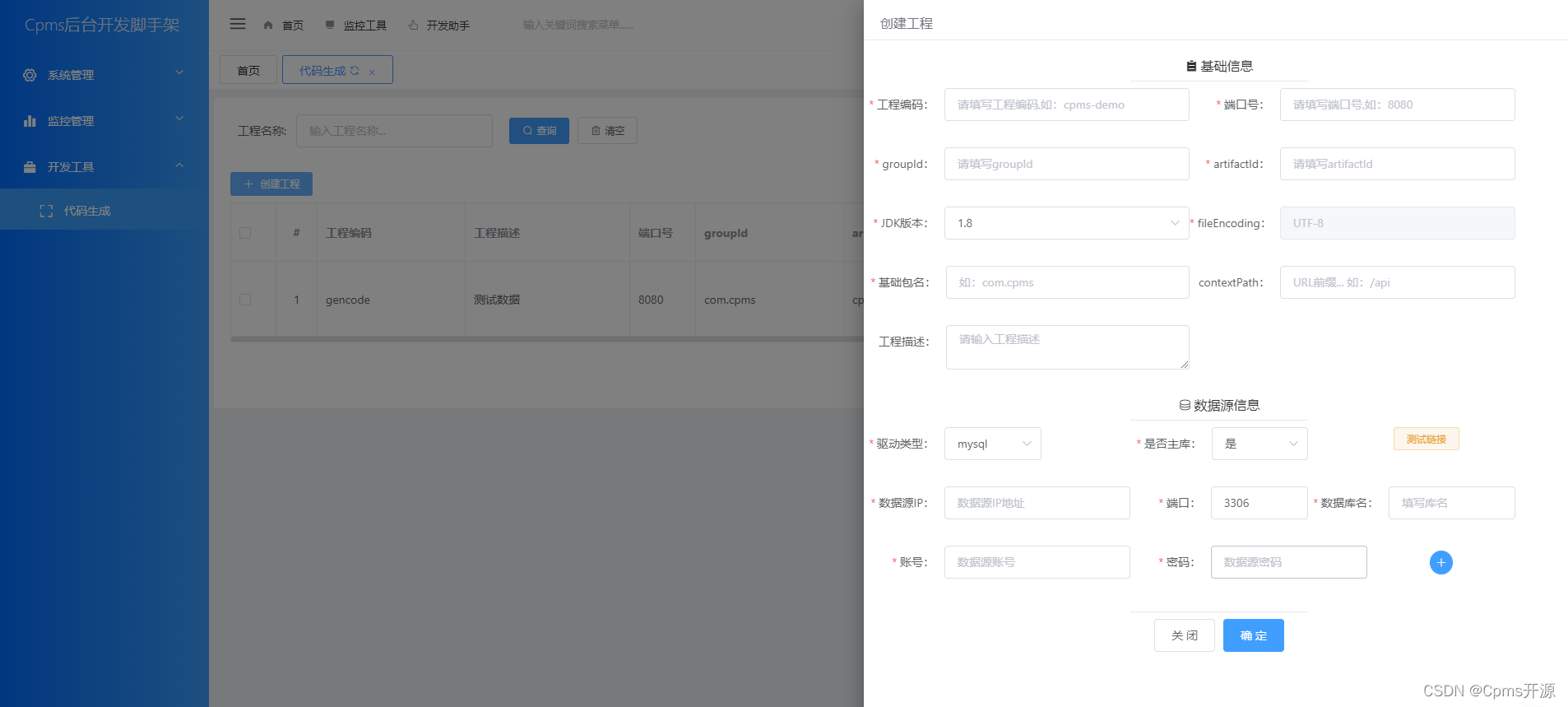
Task: Focus the artifactId input field
Action: tap(1397, 164)
